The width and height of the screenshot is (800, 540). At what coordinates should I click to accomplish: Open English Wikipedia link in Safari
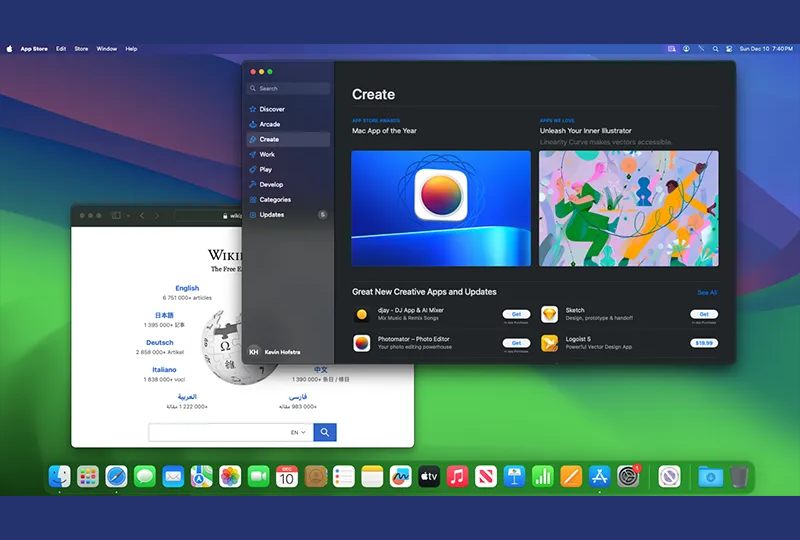[187, 288]
